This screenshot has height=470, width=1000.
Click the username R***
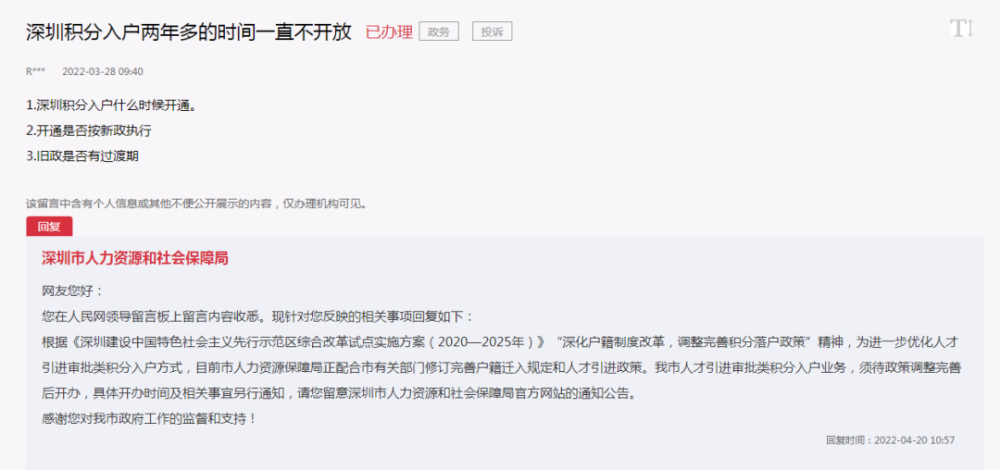point(35,71)
